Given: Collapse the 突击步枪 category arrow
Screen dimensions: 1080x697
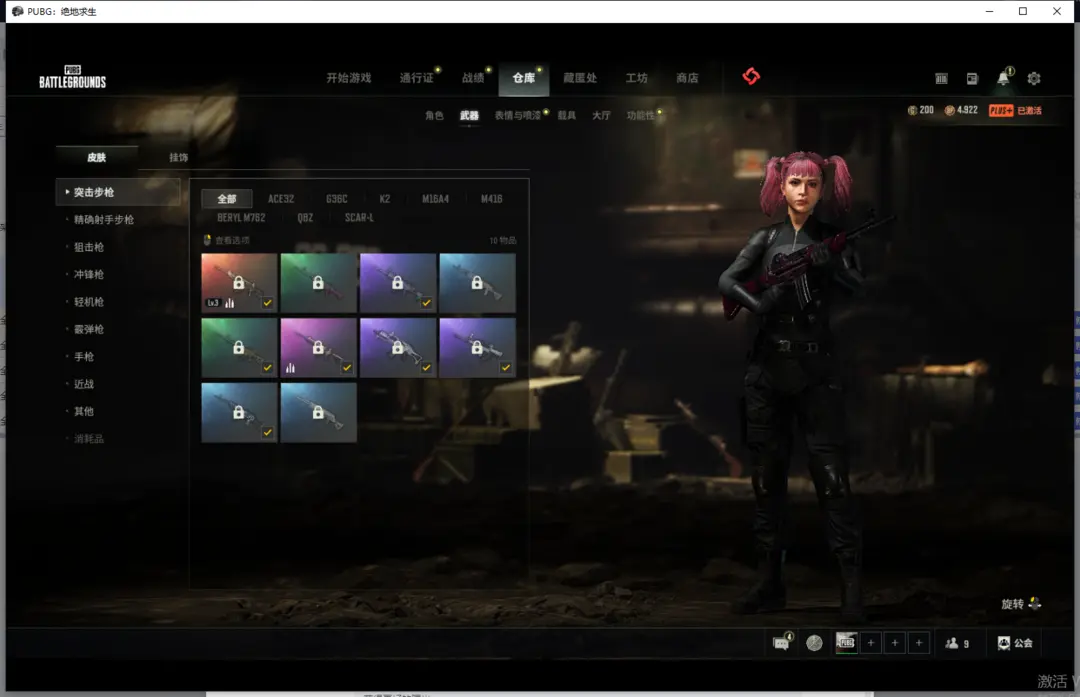Looking at the screenshot, I should (x=67, y=192).
